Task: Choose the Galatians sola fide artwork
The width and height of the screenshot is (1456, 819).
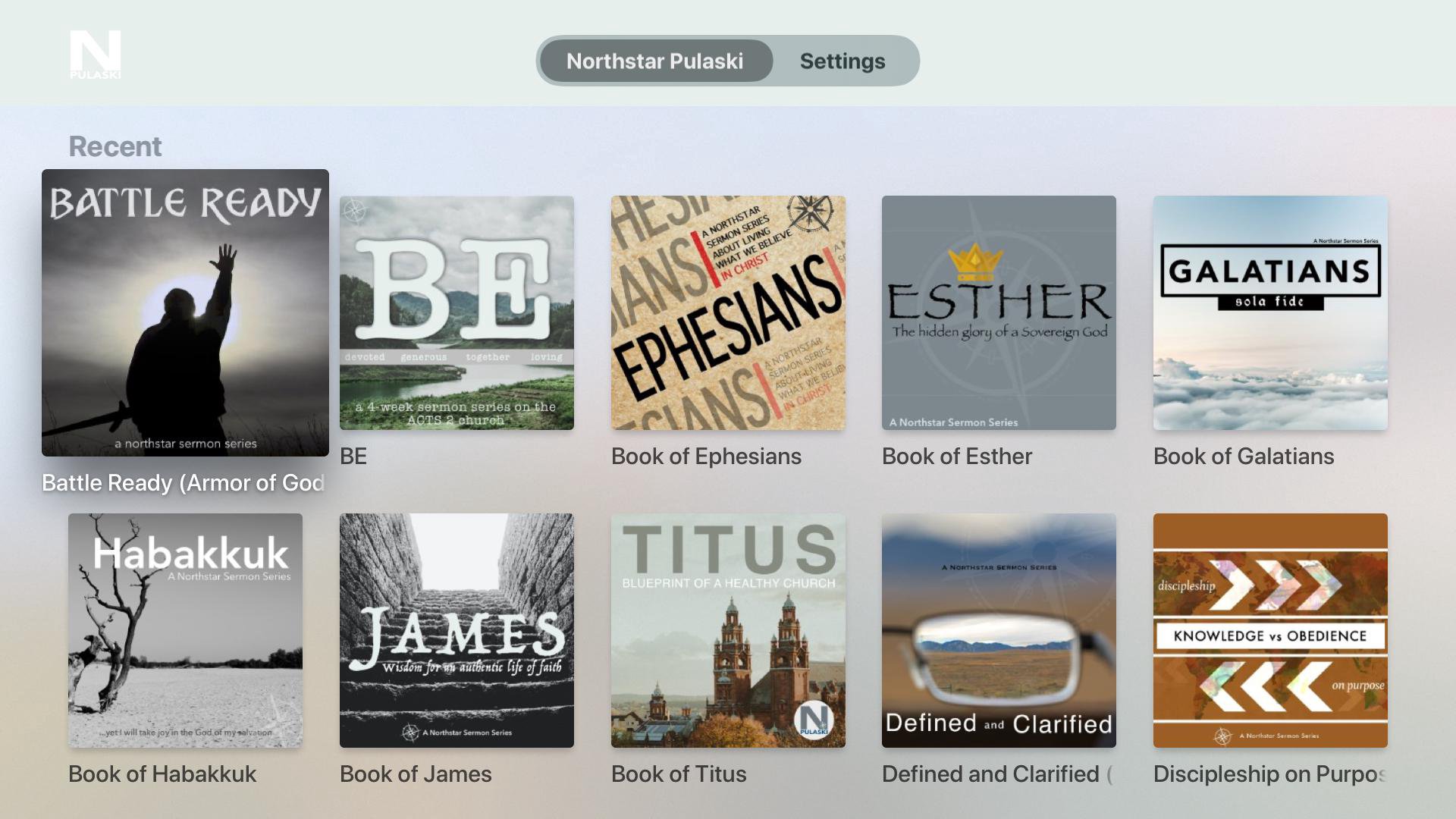Action: tap(1270, 312)
